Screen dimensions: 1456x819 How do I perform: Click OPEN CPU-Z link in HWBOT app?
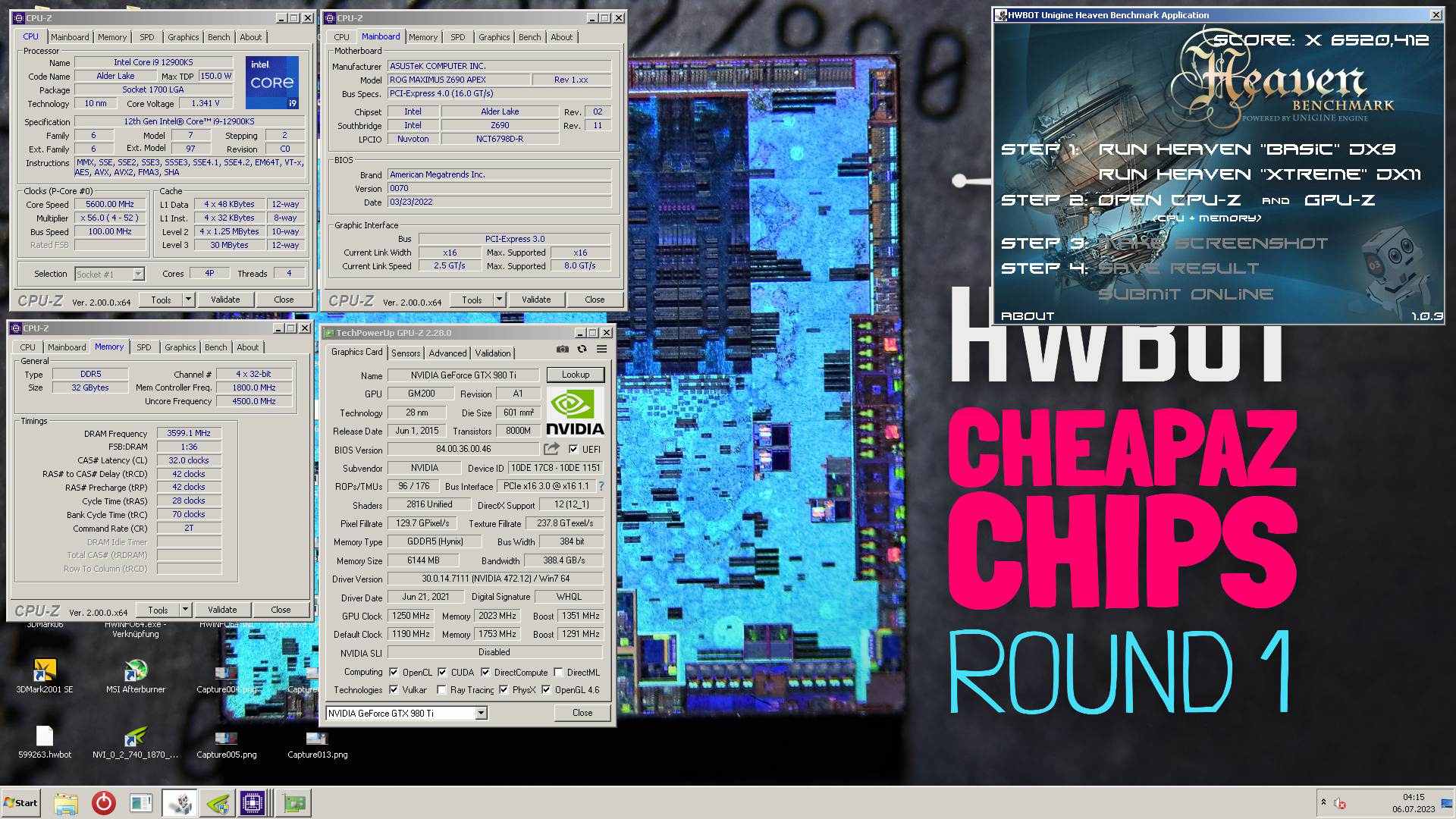click(1169, 200)
